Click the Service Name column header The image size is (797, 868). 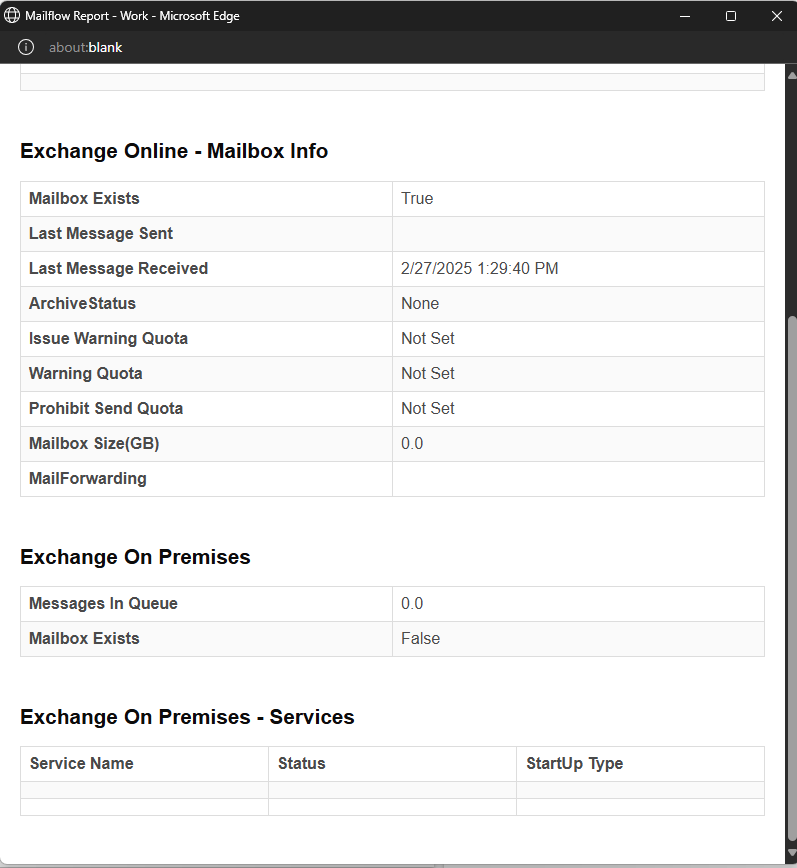point(81,763)
